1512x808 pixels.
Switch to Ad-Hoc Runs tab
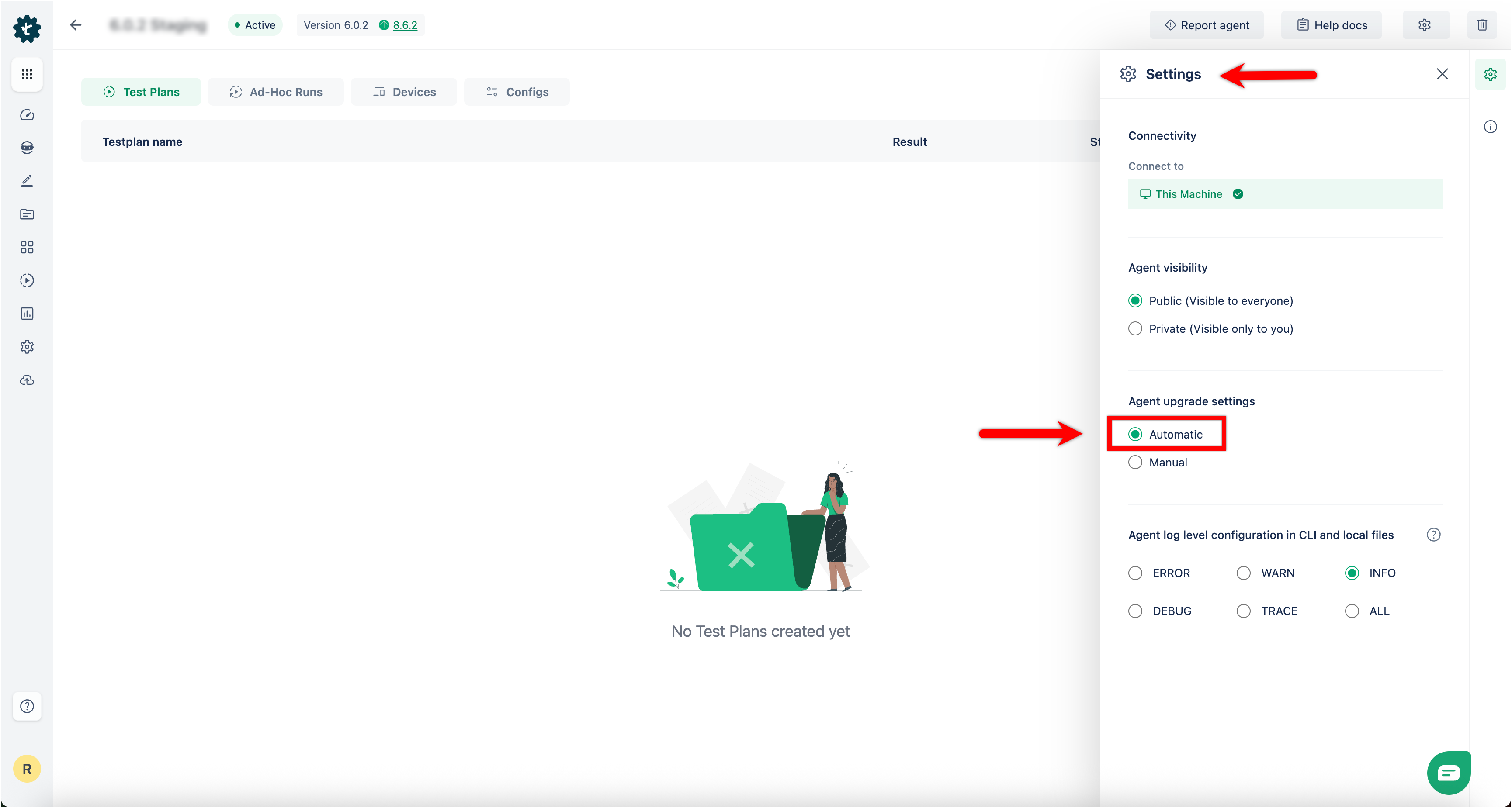276,92
